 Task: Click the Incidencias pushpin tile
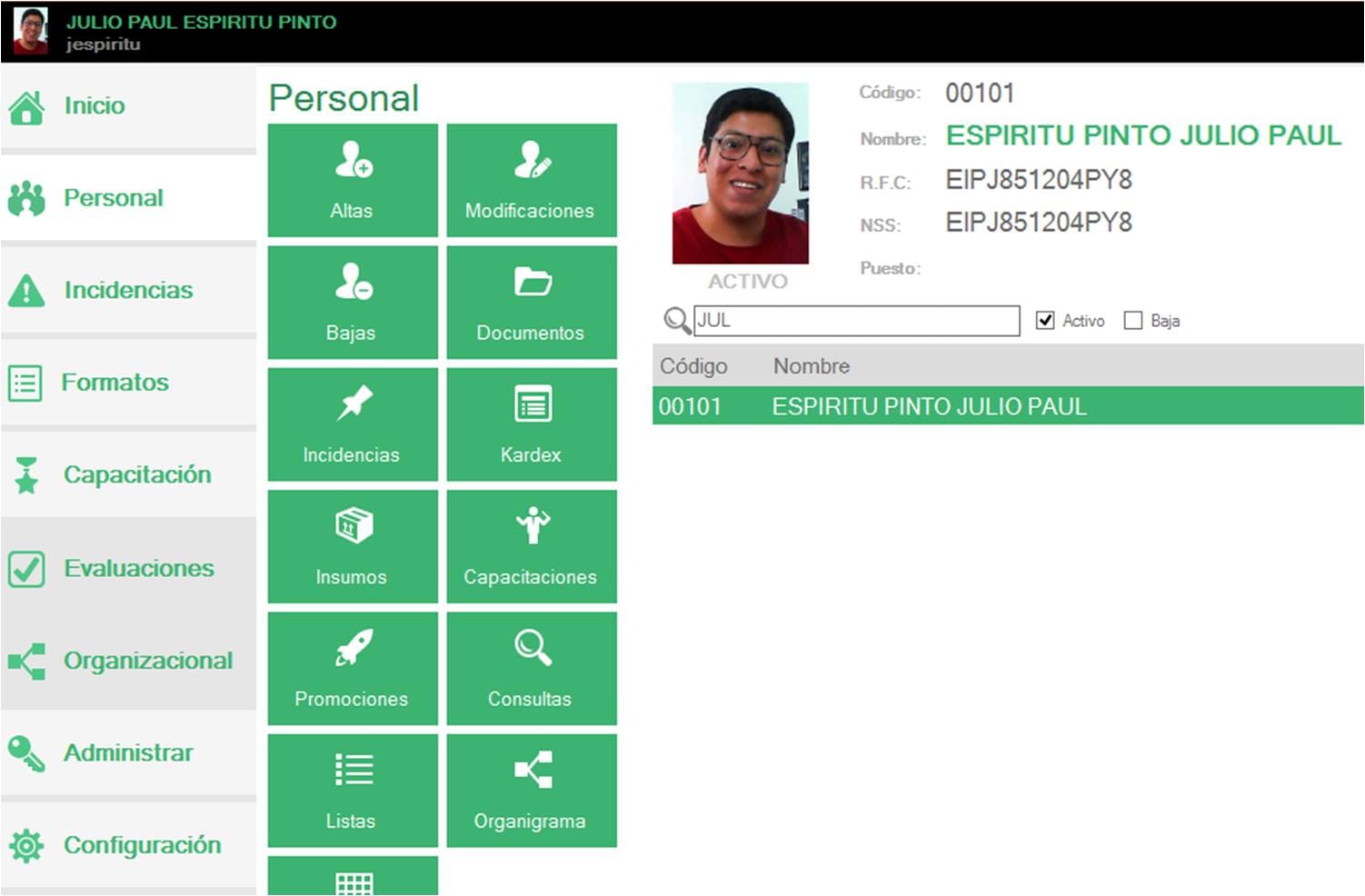point(352,423)
